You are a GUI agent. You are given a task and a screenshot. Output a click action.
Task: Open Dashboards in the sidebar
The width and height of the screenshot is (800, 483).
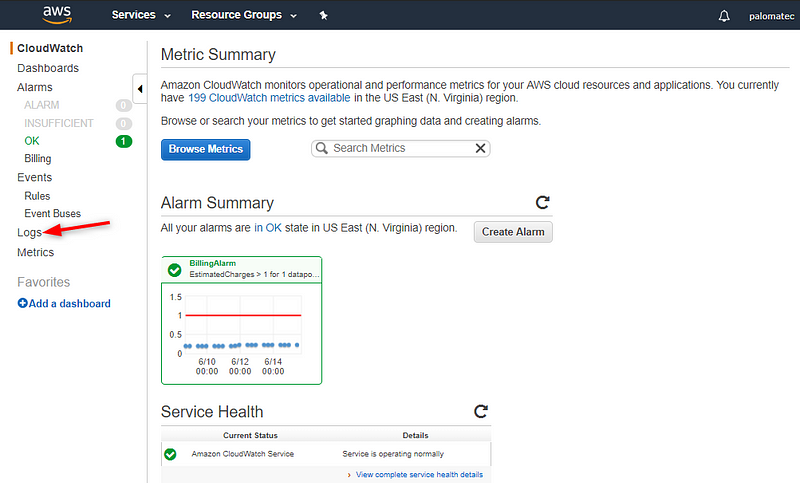(x=48, y=68)
